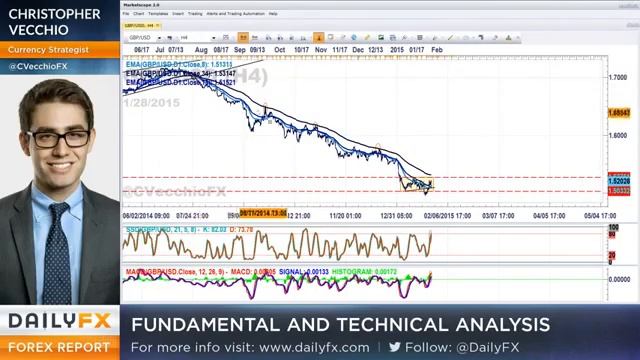Click the third EMA label ending 1.51521

tap(180, 82)
